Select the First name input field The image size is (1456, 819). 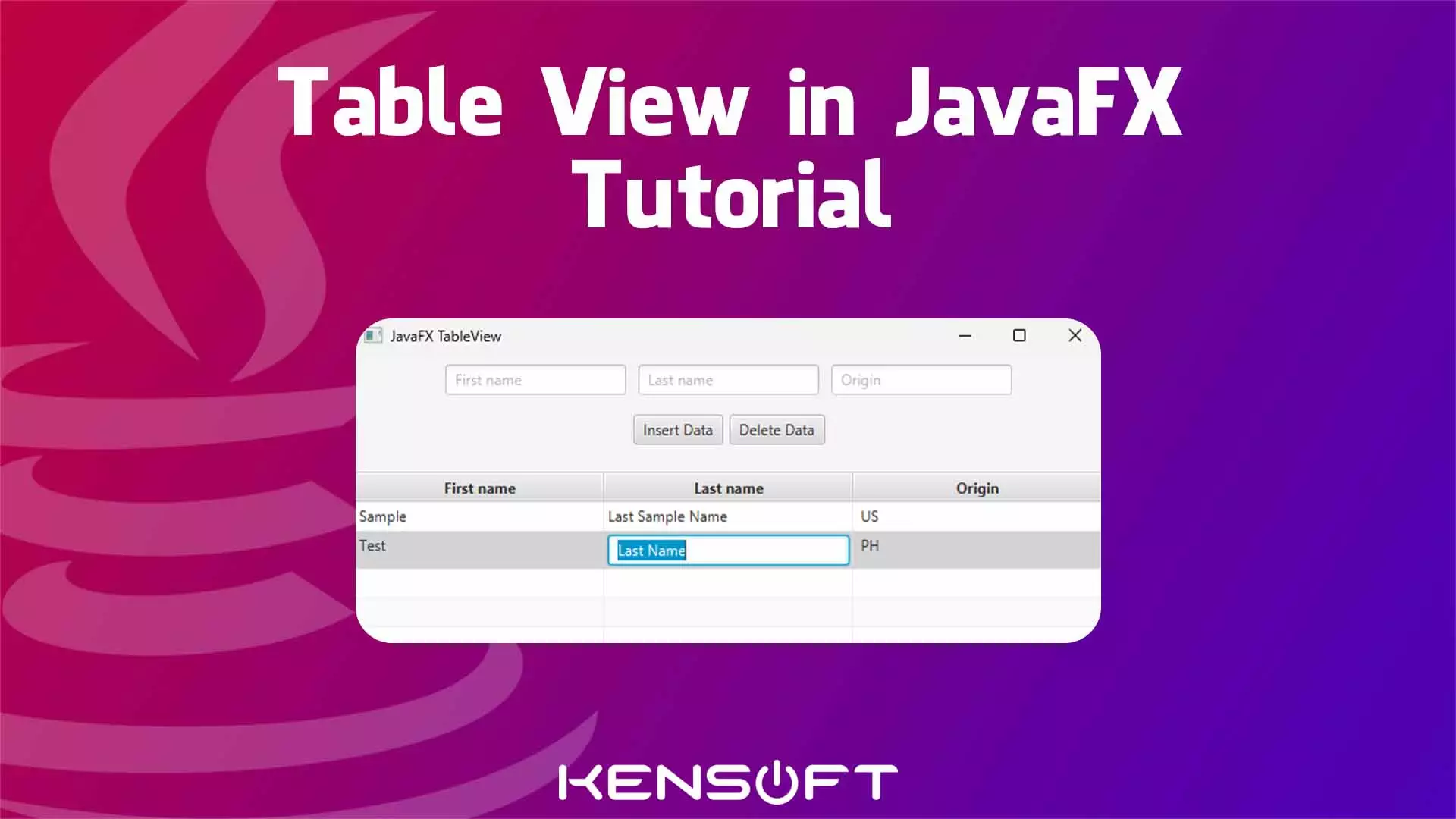tap(535, 380)
